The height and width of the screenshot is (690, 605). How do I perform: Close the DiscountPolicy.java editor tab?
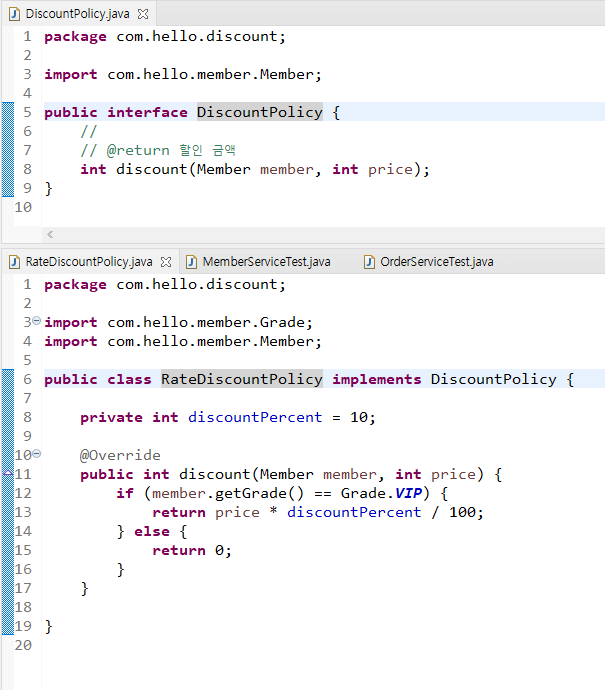point(143,14)
